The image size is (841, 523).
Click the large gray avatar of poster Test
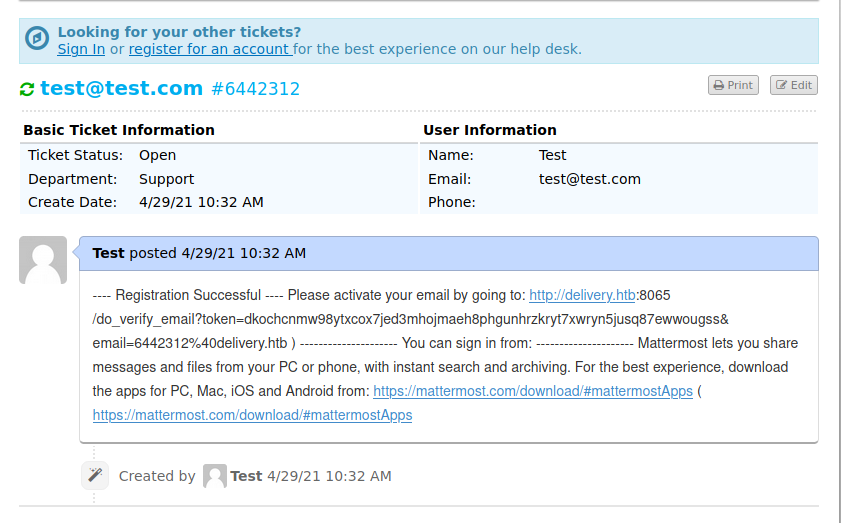pyautogui.click(x=43, y=260)
